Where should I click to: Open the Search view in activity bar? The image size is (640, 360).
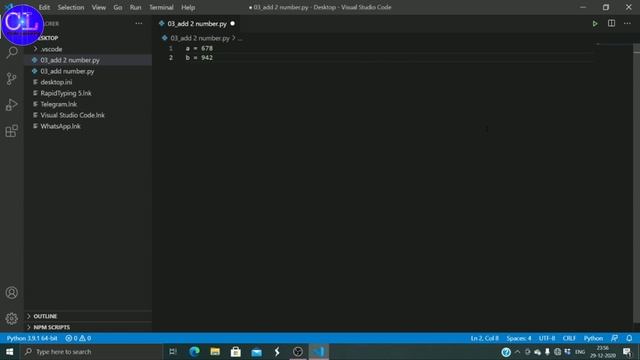coord(12,52)
